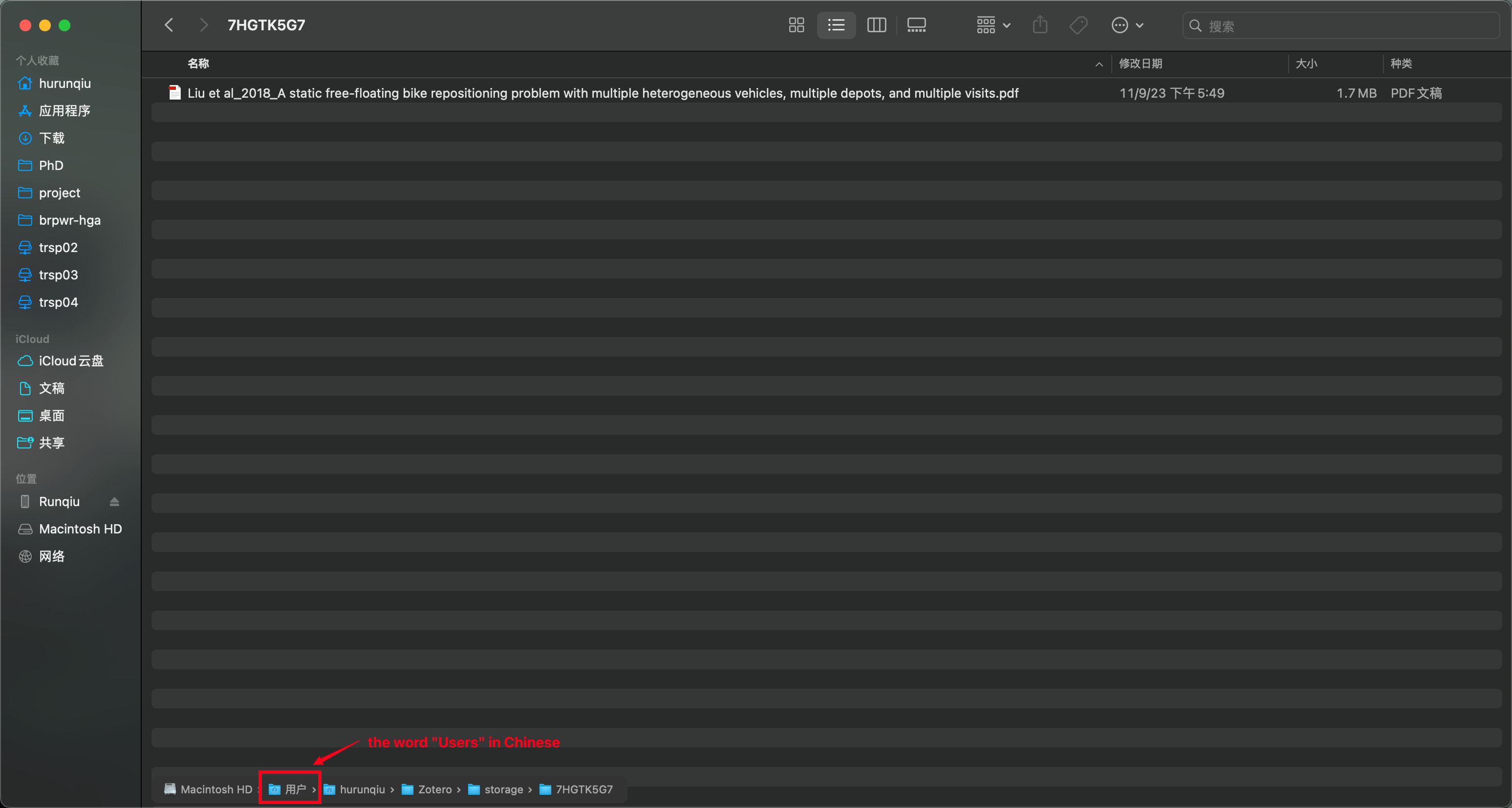Switch to icon grid view
Viewport: 1512px width, 808px height.
[x=796, y=25]
